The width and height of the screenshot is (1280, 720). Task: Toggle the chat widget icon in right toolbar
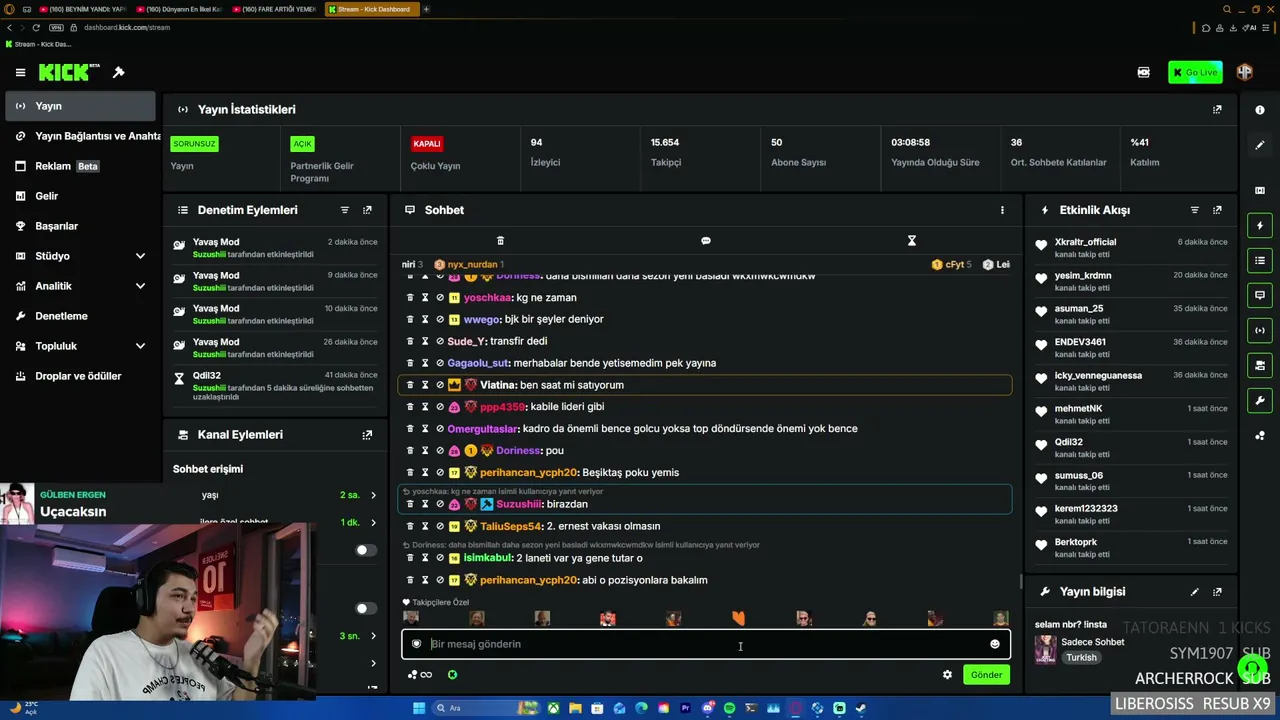click(x=1260, y=295)
